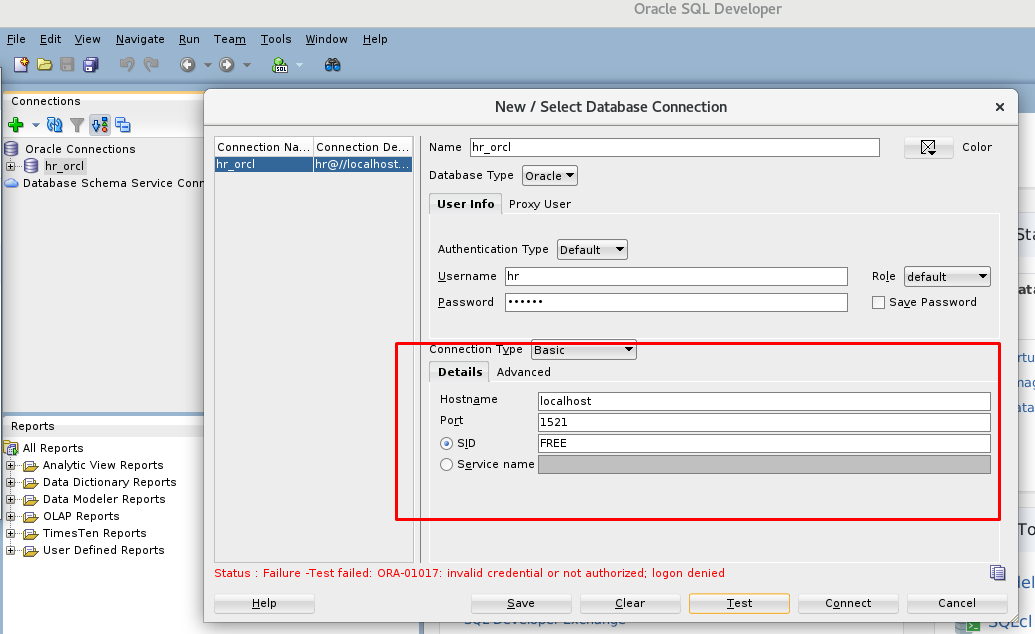Viewport: 1035px width, 634px height.
Task: Click the Save toolbar icon
Action: [67, 64]
